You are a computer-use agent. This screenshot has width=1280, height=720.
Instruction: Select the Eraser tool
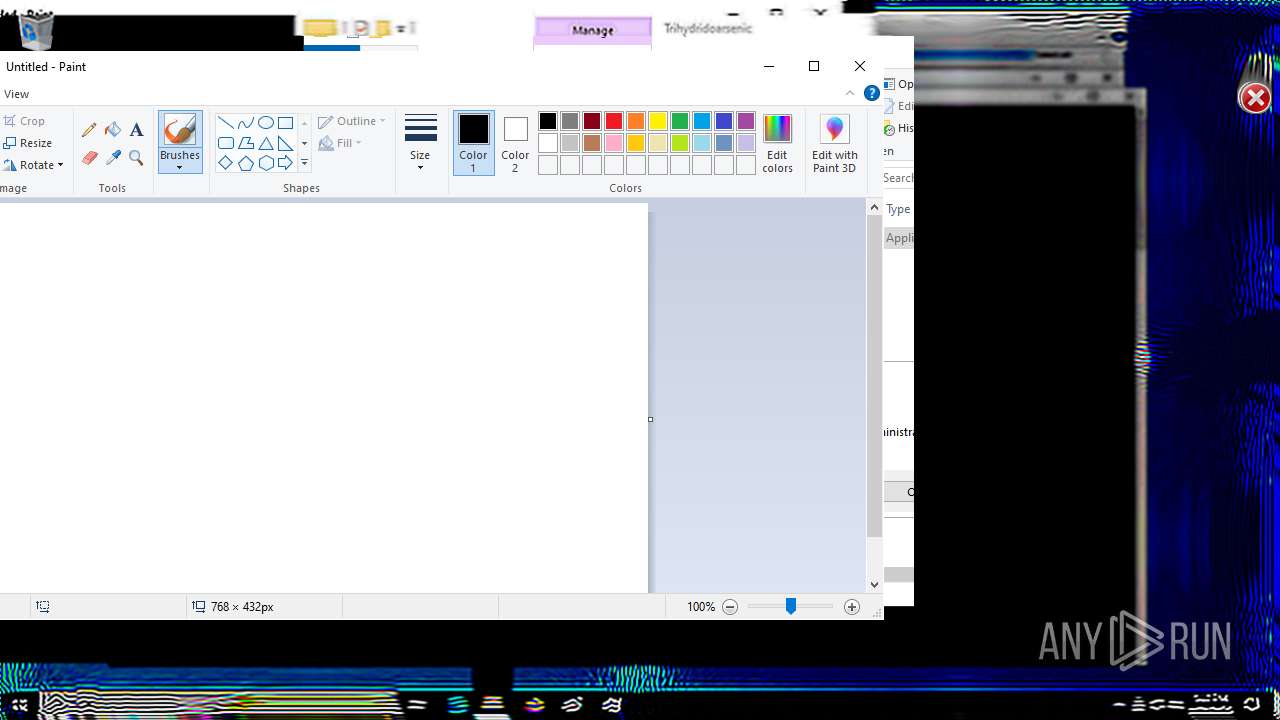click(89, 158)
